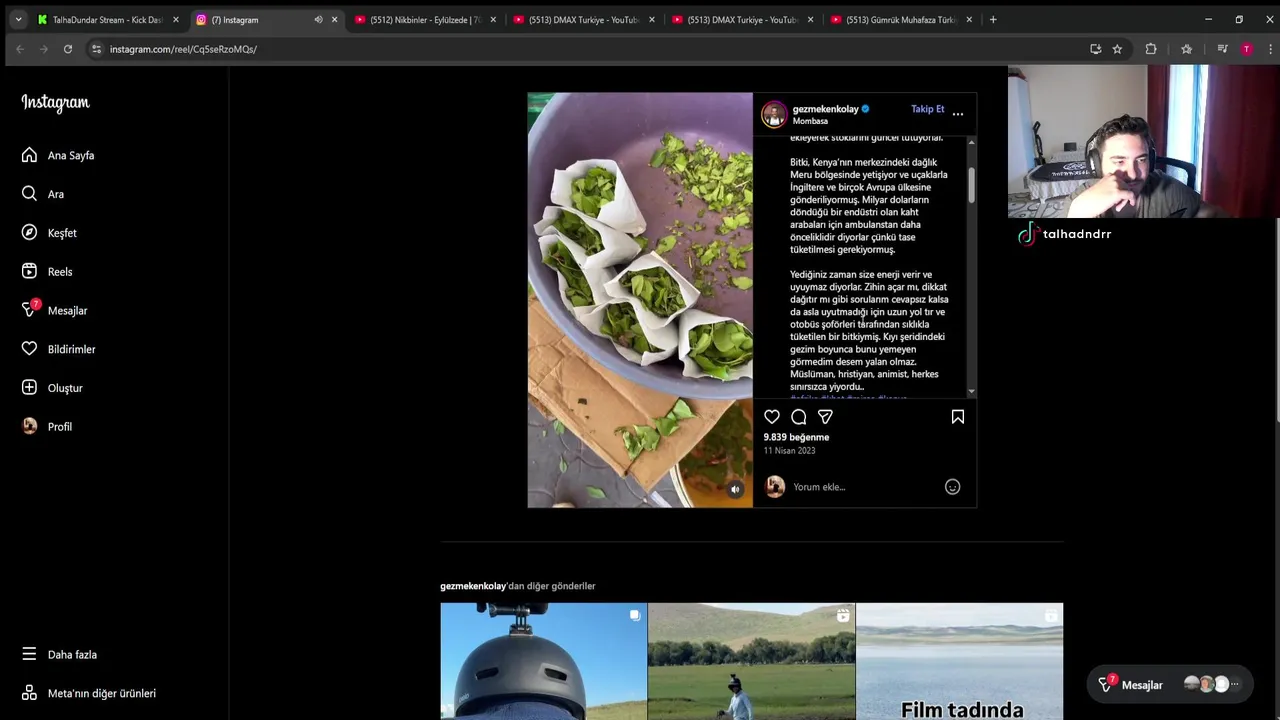Screen dimensions: 1280x720
Task: Toggle reel video sound
Action: point(735,489)
